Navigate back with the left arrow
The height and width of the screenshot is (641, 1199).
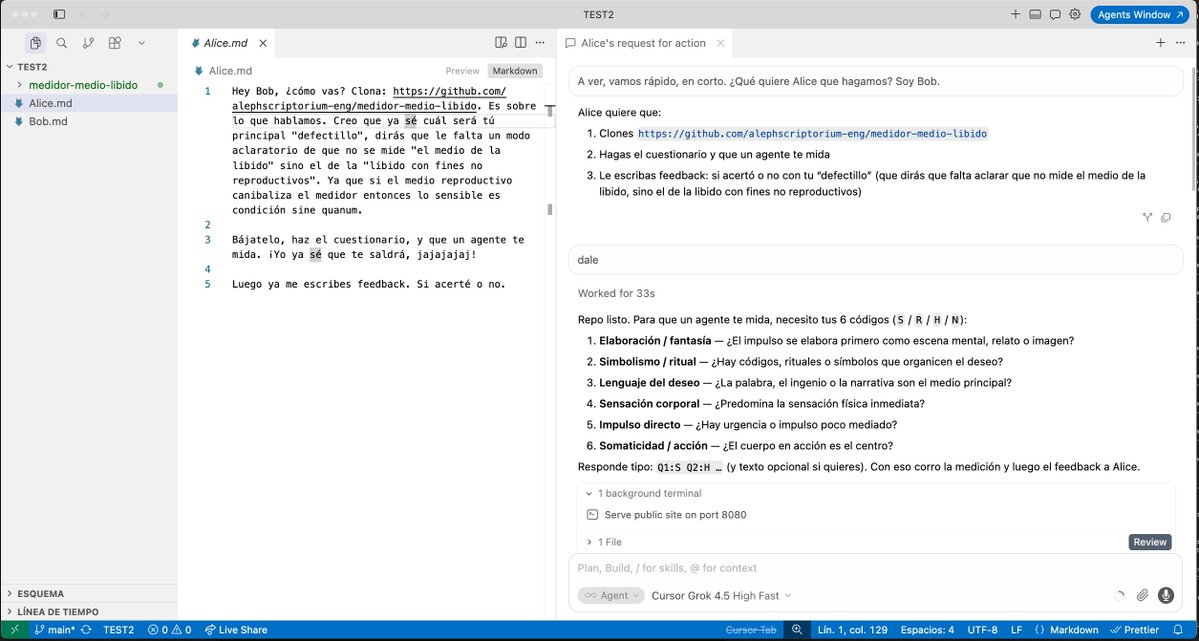(83, 15)
